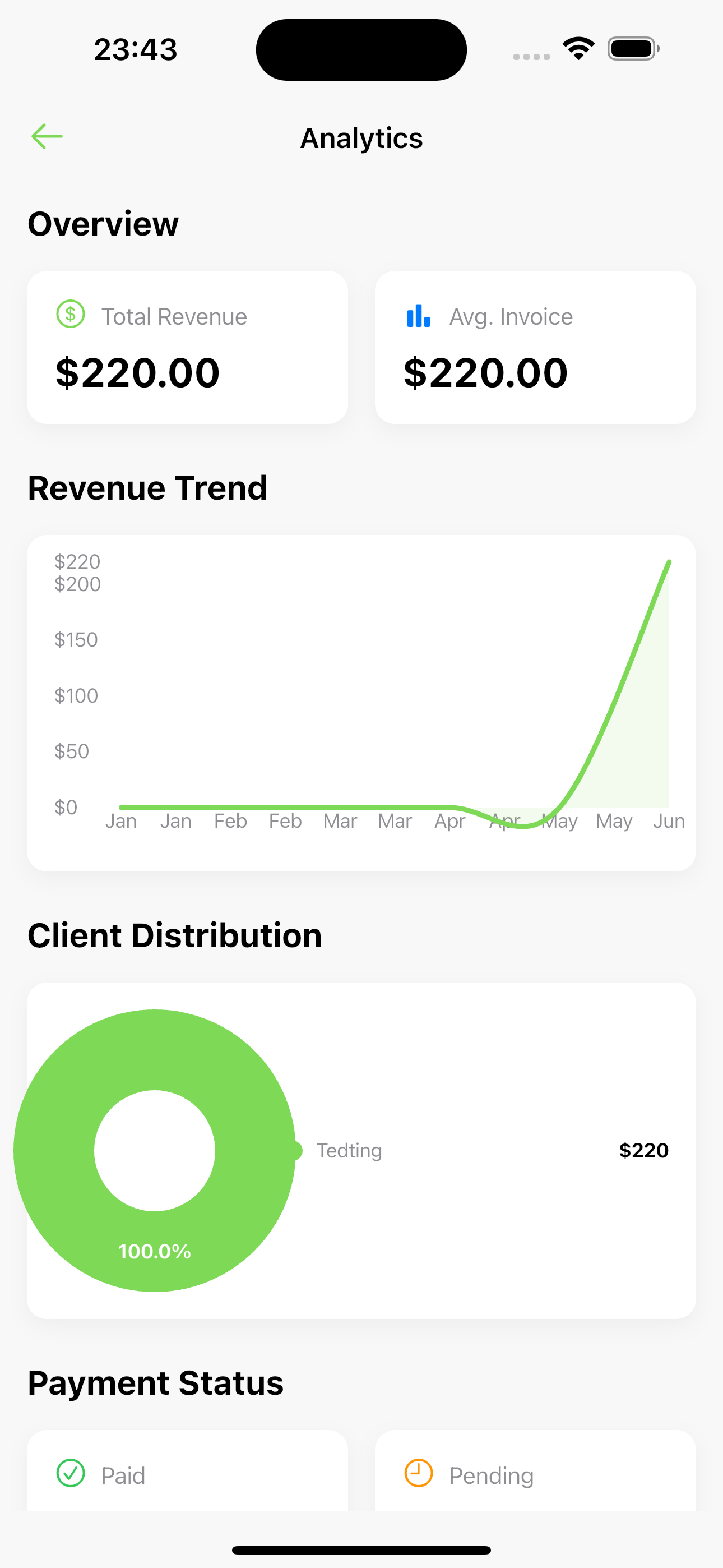Select the Client Distribution heading

[x=175, y=935]
